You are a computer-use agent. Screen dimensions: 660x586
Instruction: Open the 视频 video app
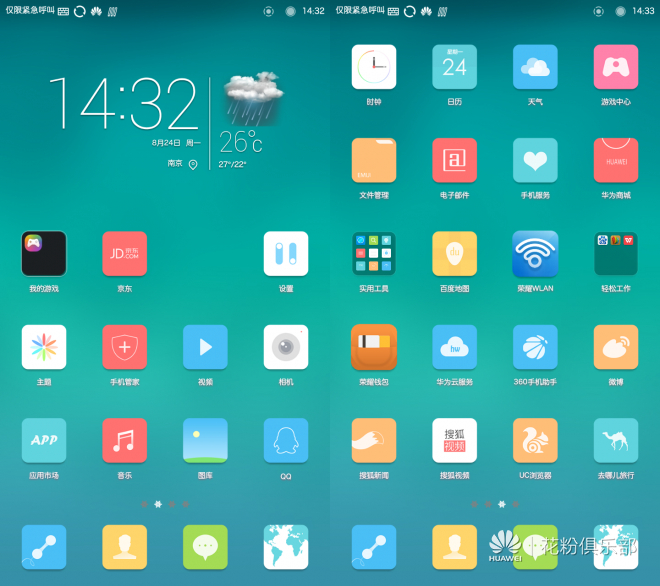pos(205,347)
